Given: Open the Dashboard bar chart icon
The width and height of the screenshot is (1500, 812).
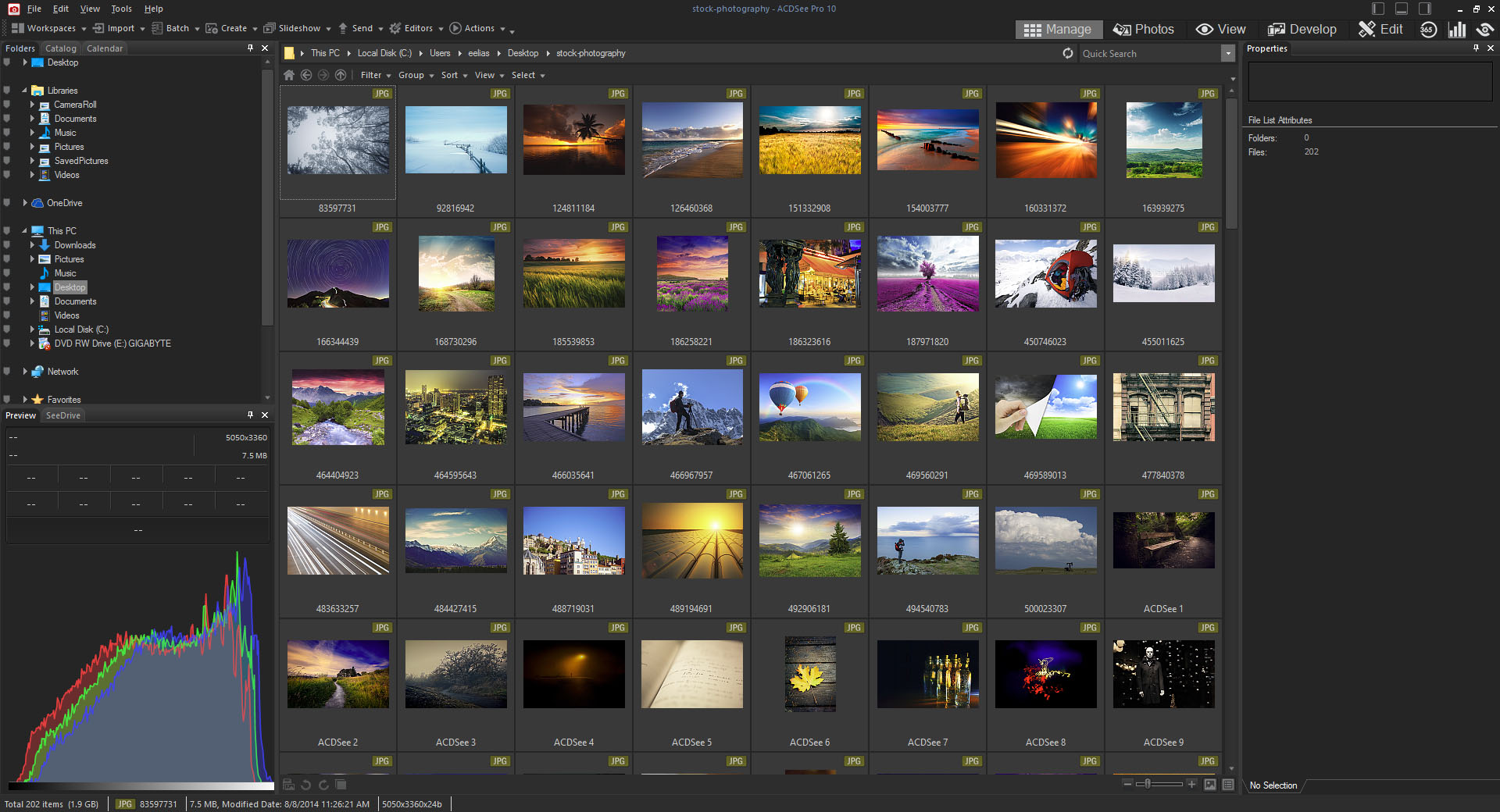Looking at the screenshot, I should 1456,30.
